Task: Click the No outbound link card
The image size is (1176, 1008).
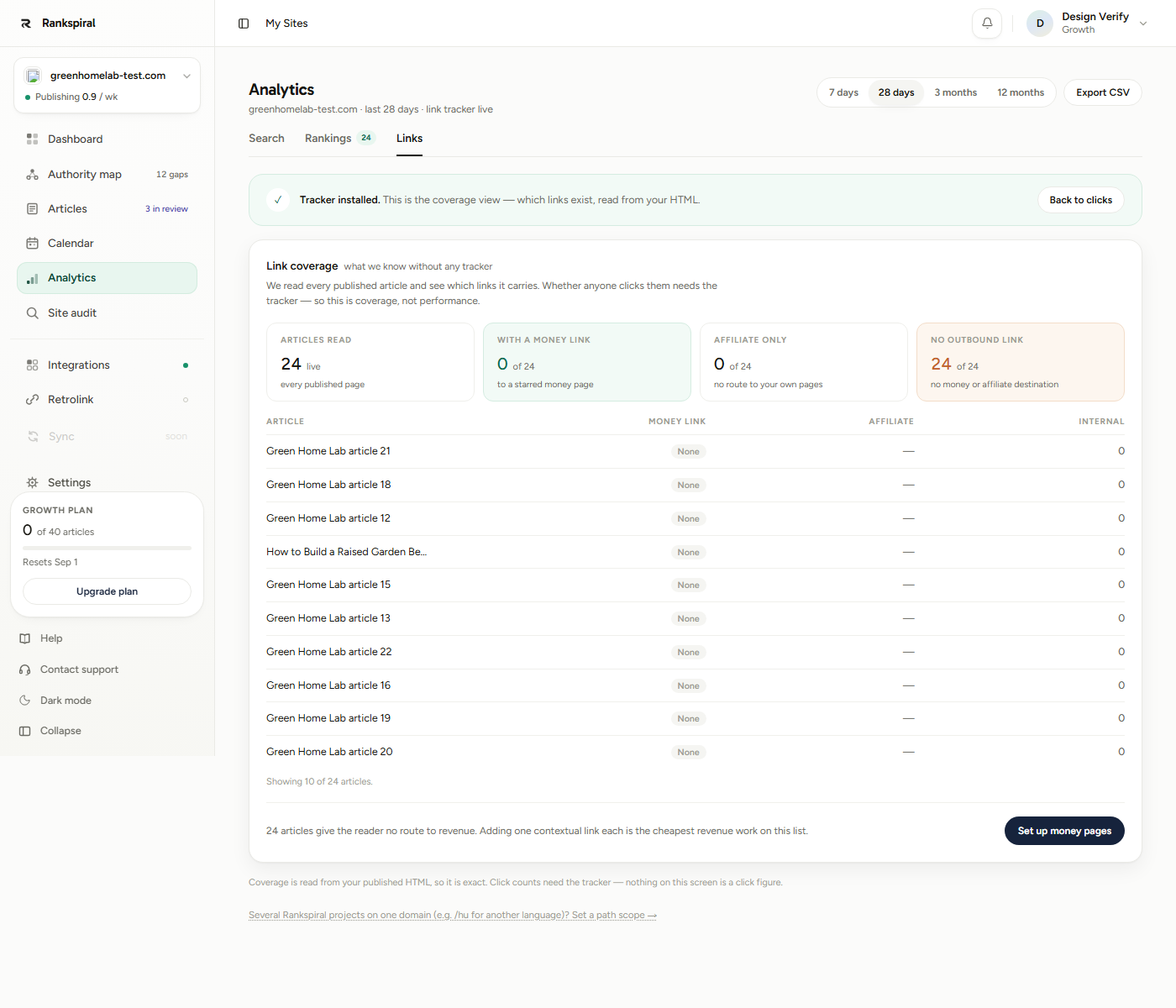Action: (1021, 362)
